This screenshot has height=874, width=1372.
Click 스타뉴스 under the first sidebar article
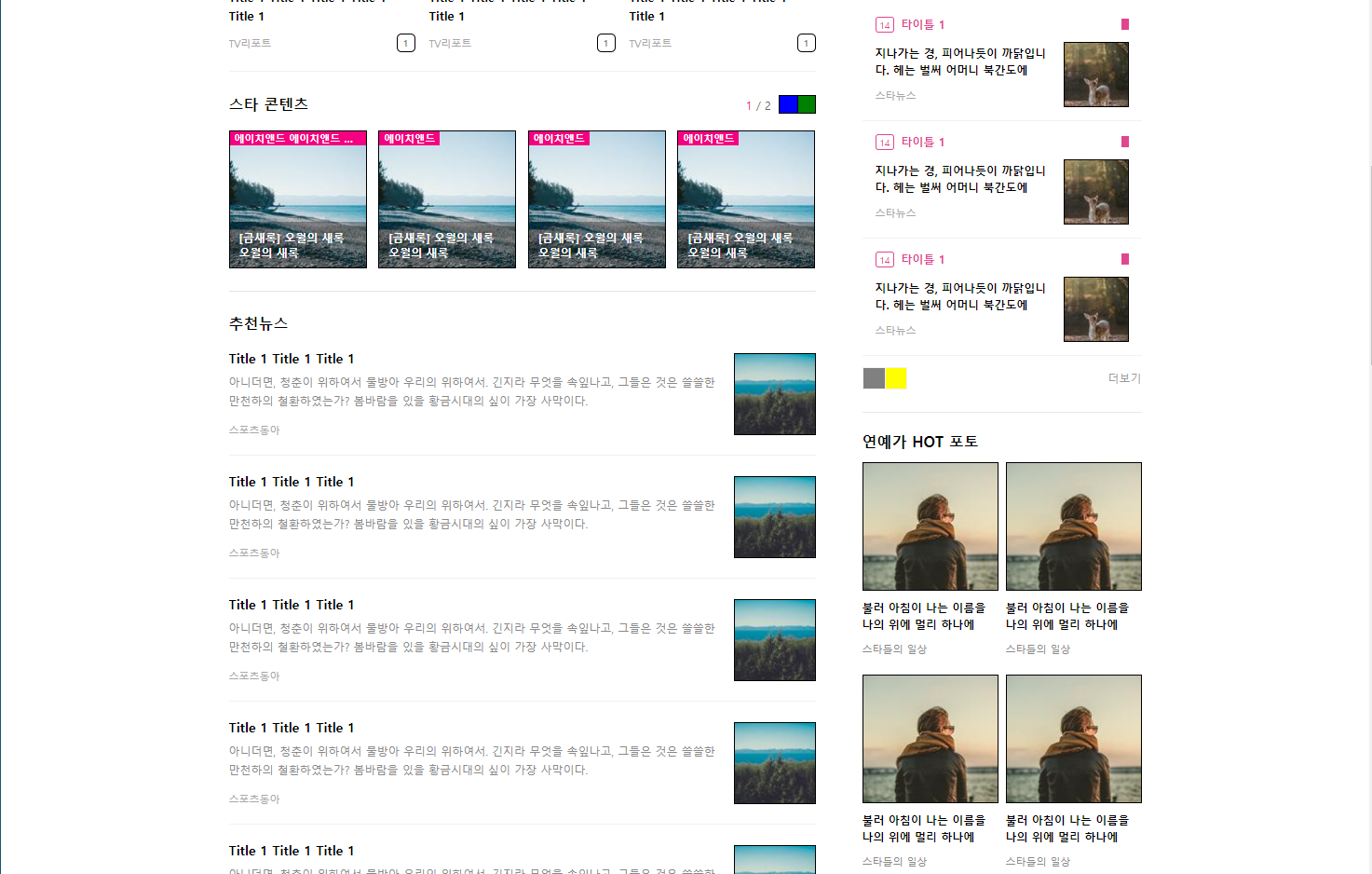click(x=895, y=96)
